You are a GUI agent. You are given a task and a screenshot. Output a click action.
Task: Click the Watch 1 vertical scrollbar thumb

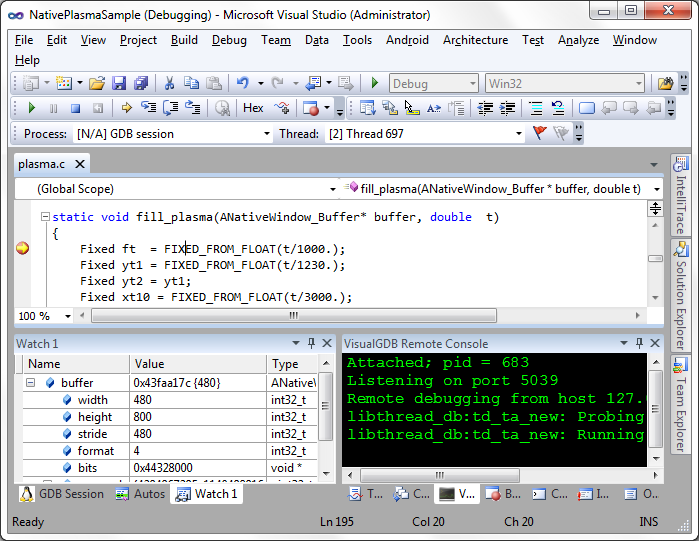(x=326, y=406)
